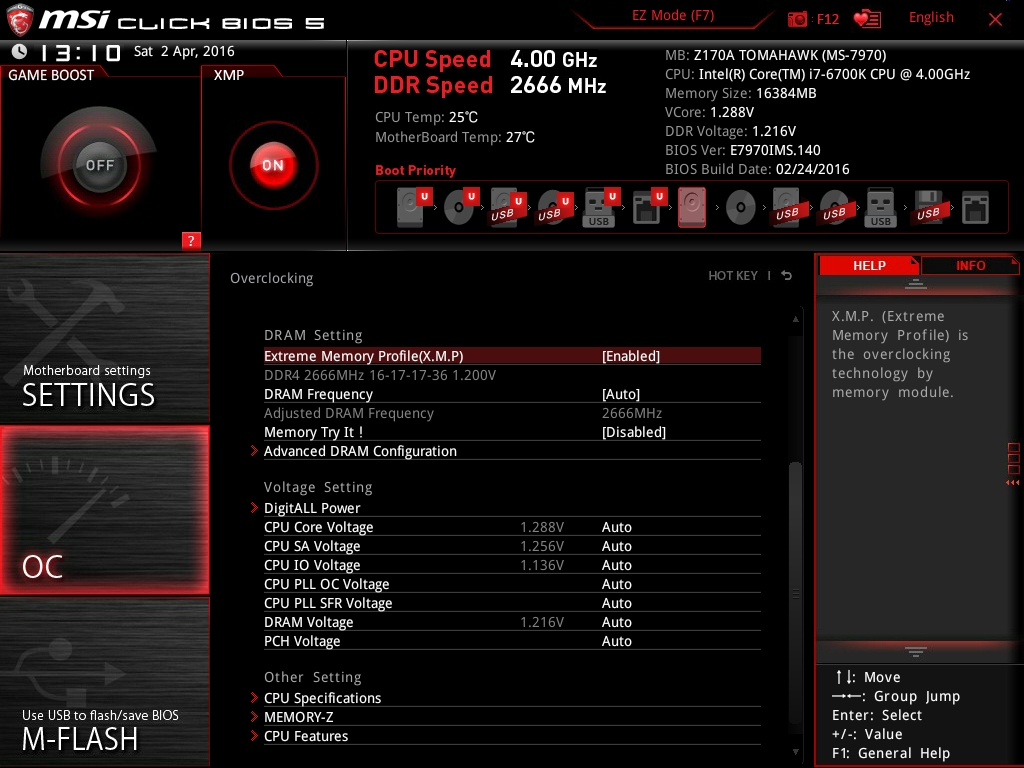Select the UEFI CD/DVD boot device icon
The width and height of the screenshot is (1024, 768).
click(x=461, y=207)
